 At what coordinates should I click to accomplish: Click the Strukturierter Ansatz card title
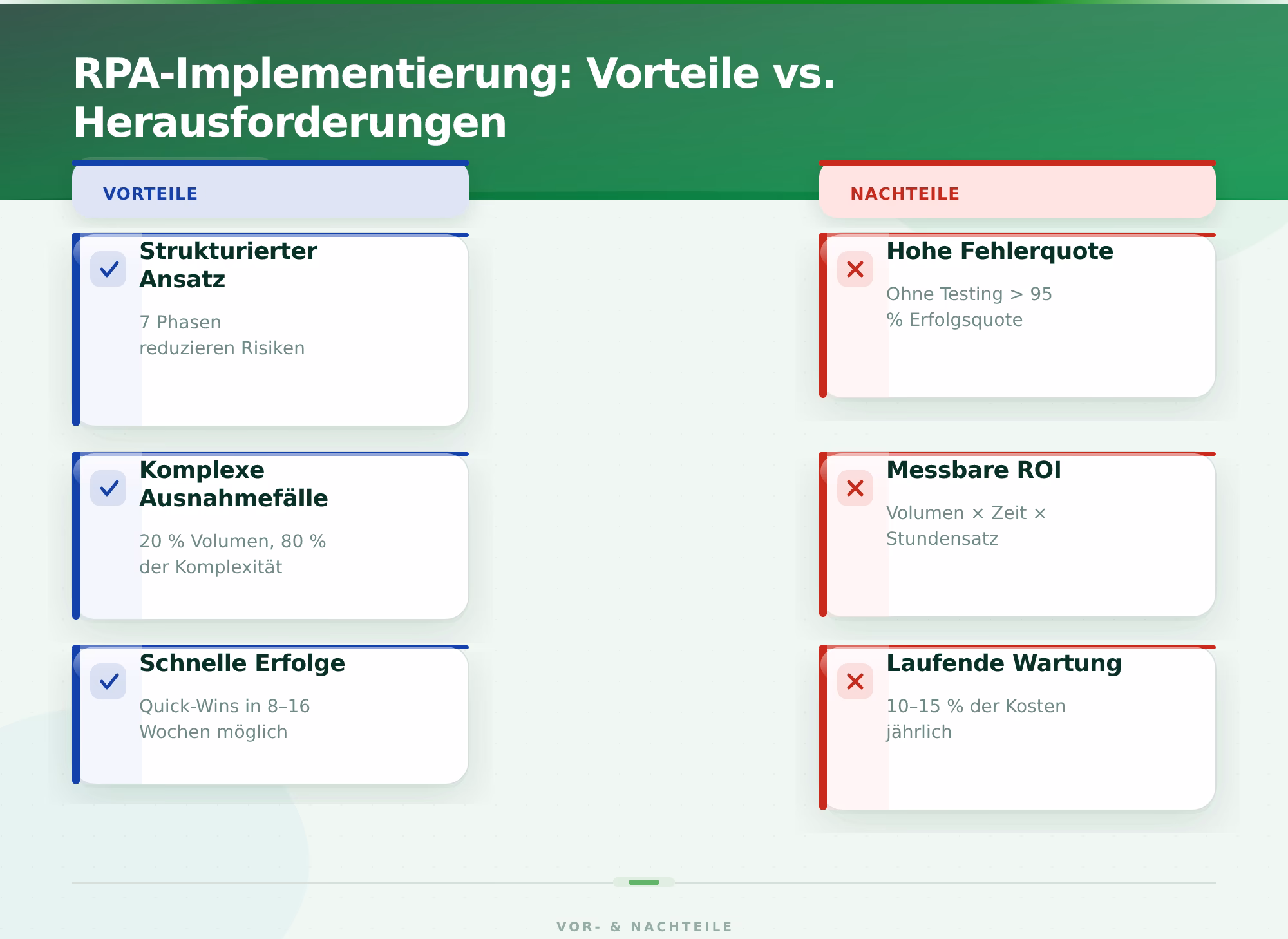point(229,265)
